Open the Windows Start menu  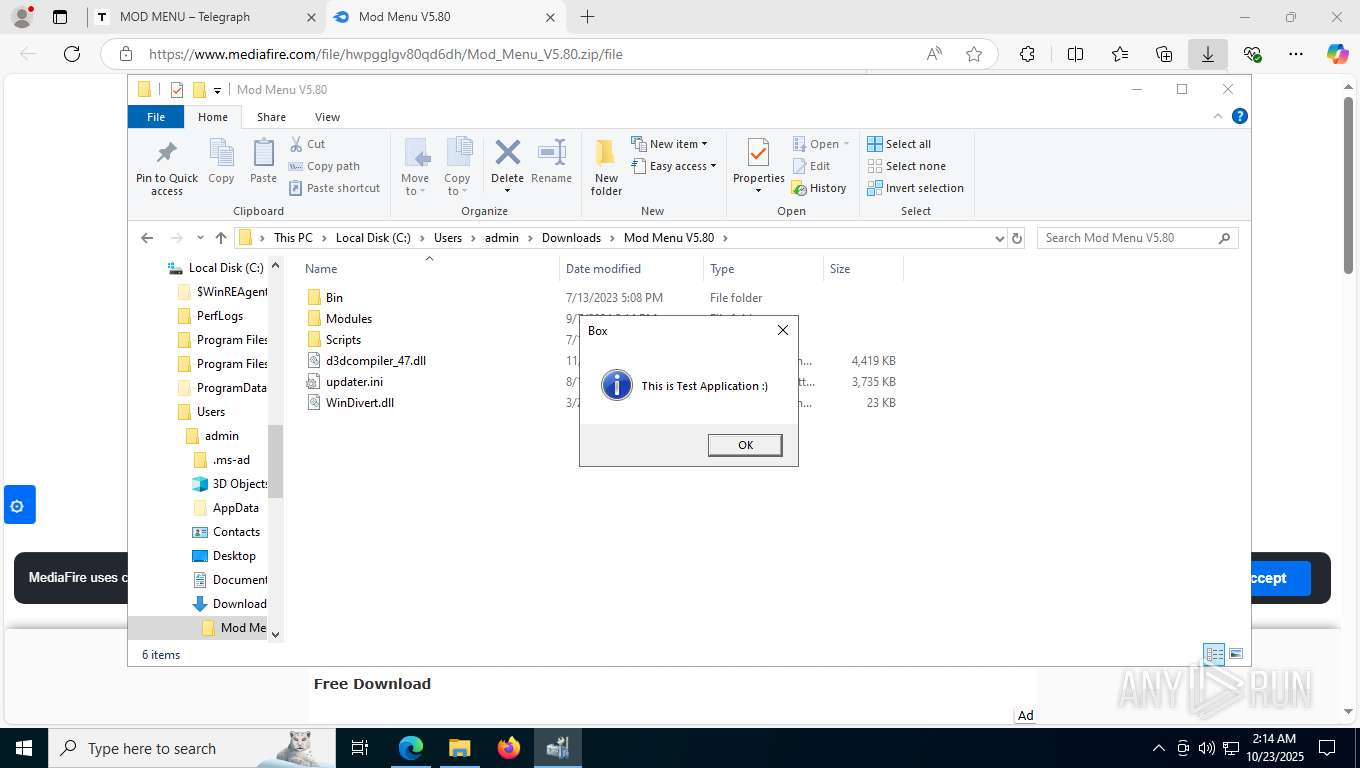(23, 748)
